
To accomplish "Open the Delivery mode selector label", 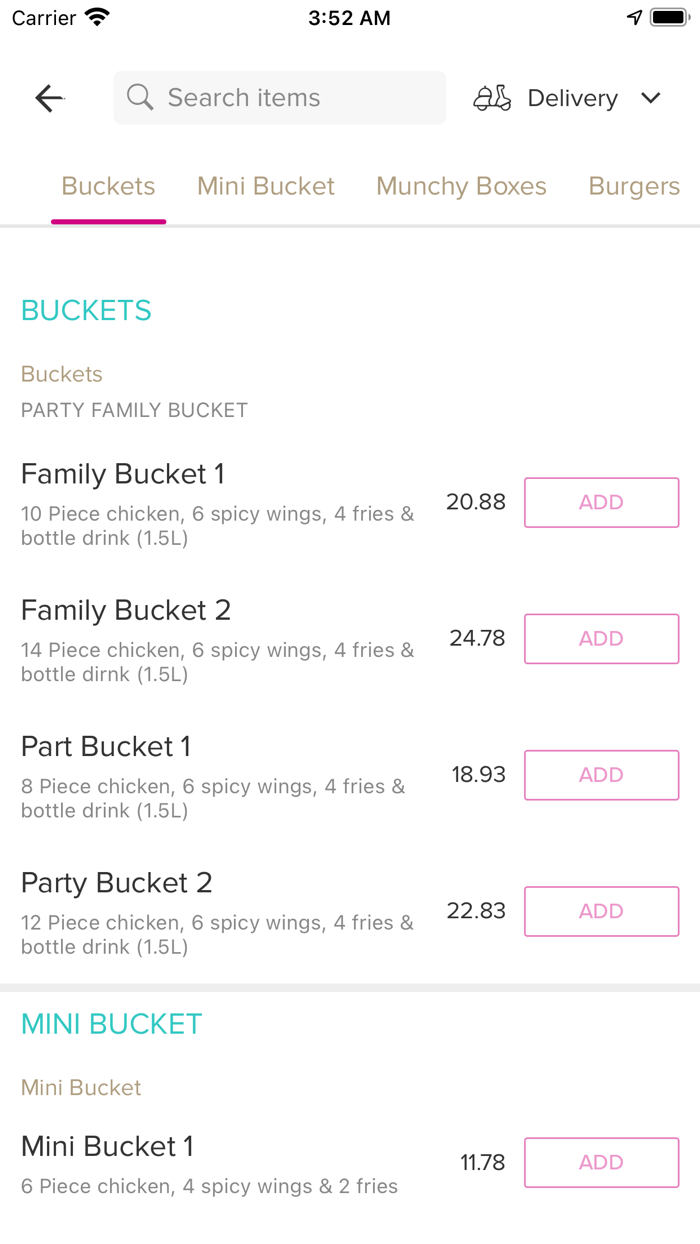I will click(x=572, y=98).
